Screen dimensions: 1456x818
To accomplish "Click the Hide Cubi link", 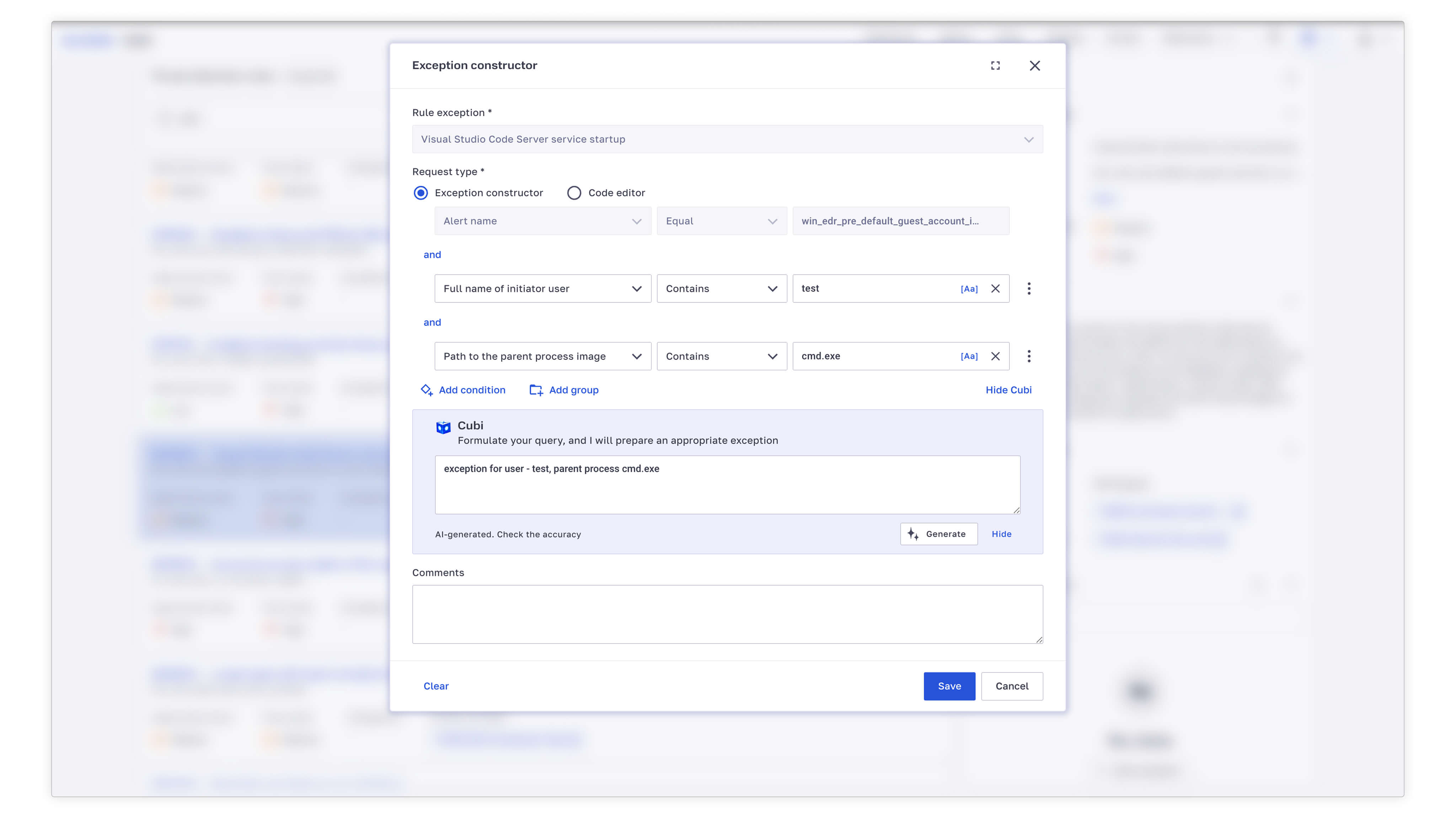I will point(1008,390).
